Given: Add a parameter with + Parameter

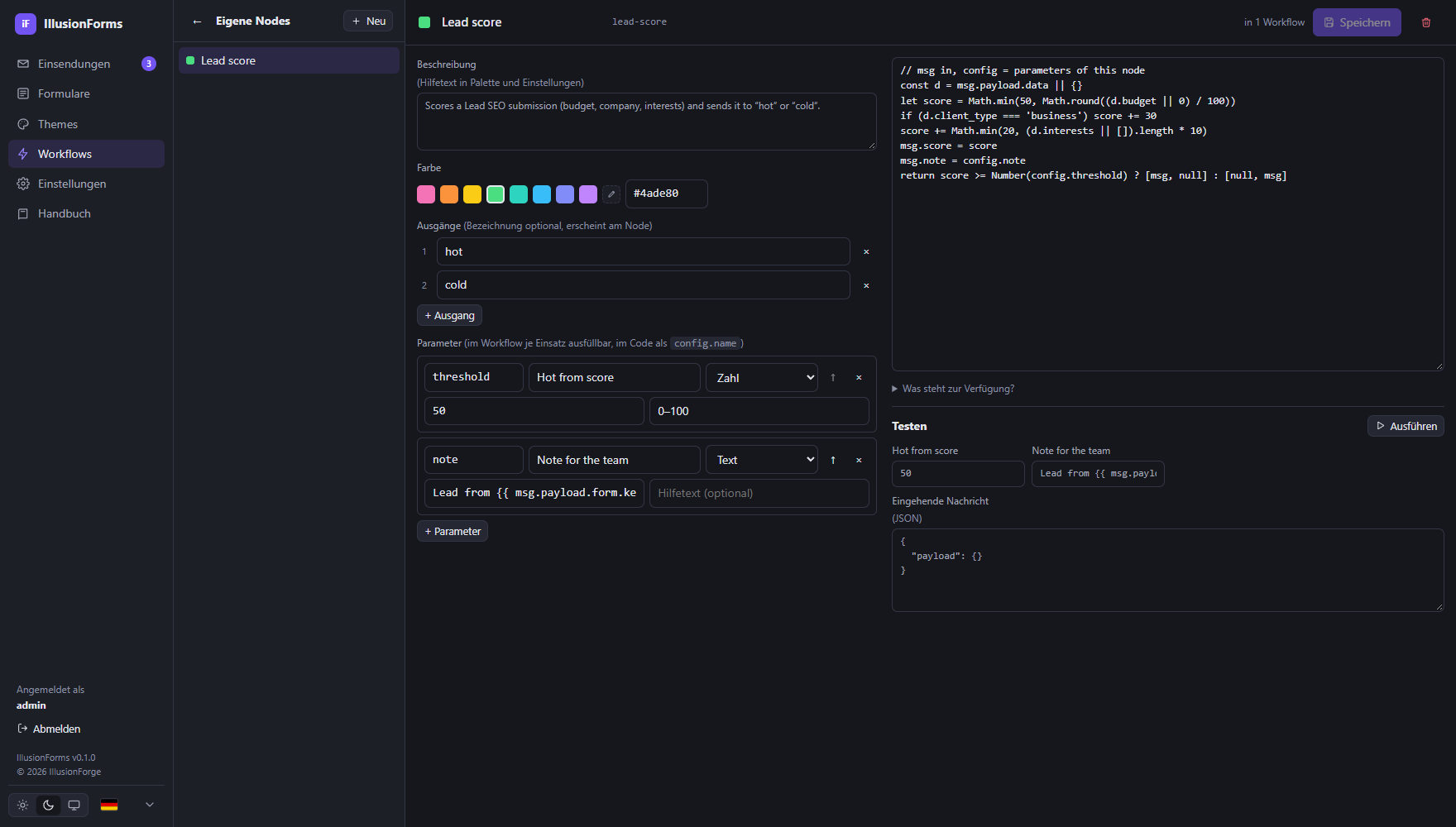Looking at the screenshot, I should click(x=453, y=531).
